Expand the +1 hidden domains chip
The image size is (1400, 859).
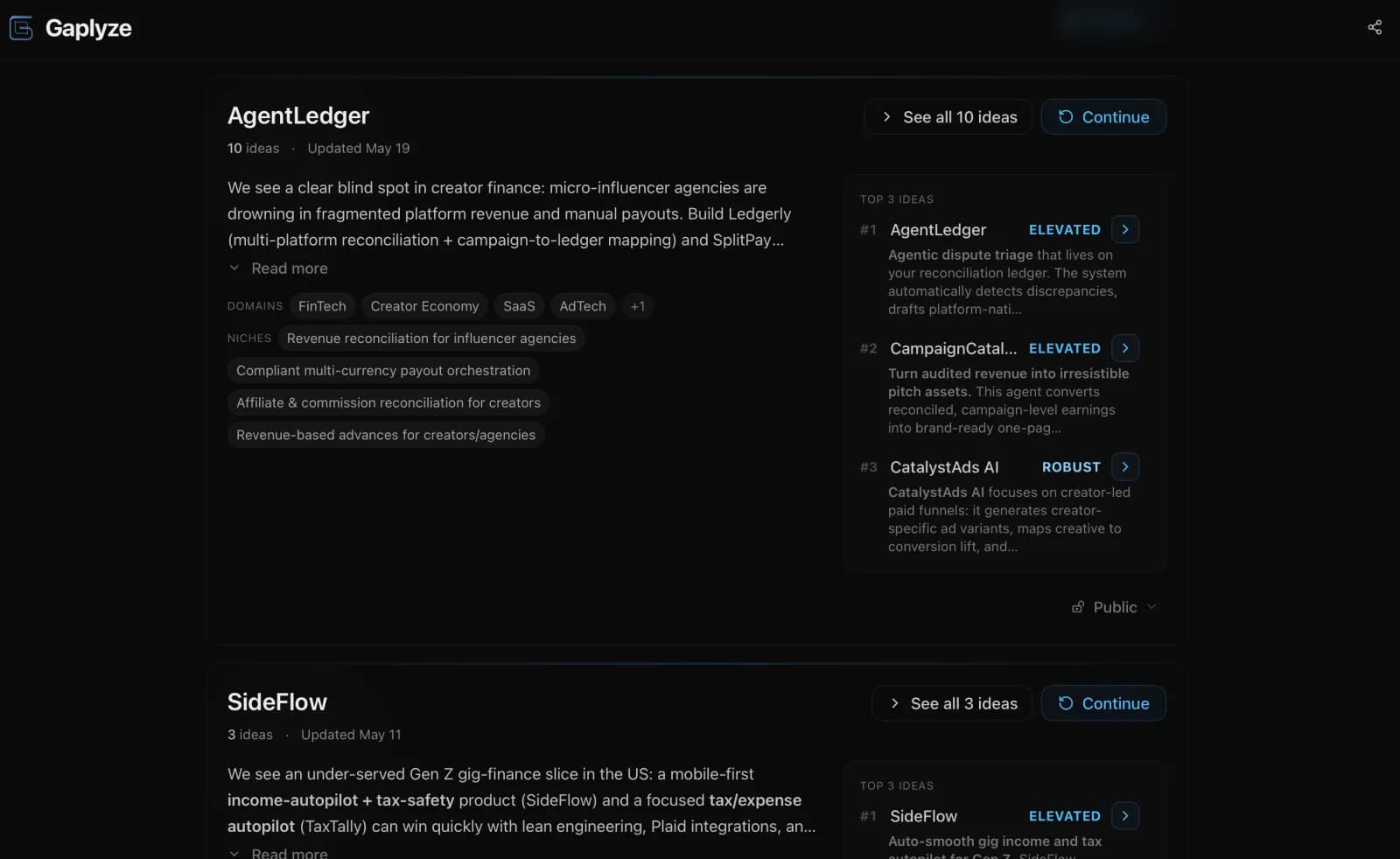638,306
